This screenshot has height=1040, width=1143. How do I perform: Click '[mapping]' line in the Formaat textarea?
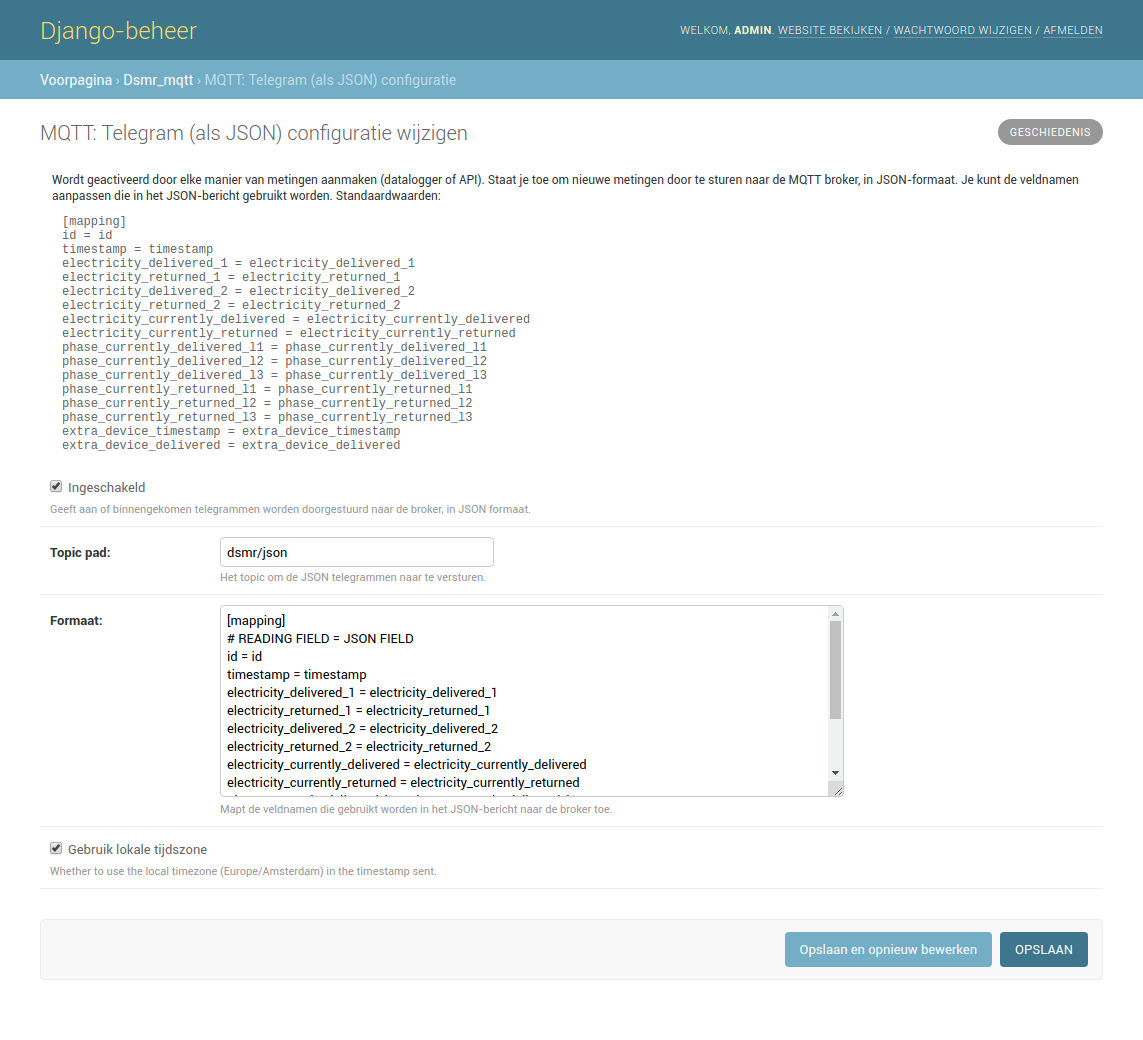pyautogui.click(x=256, y=620)
